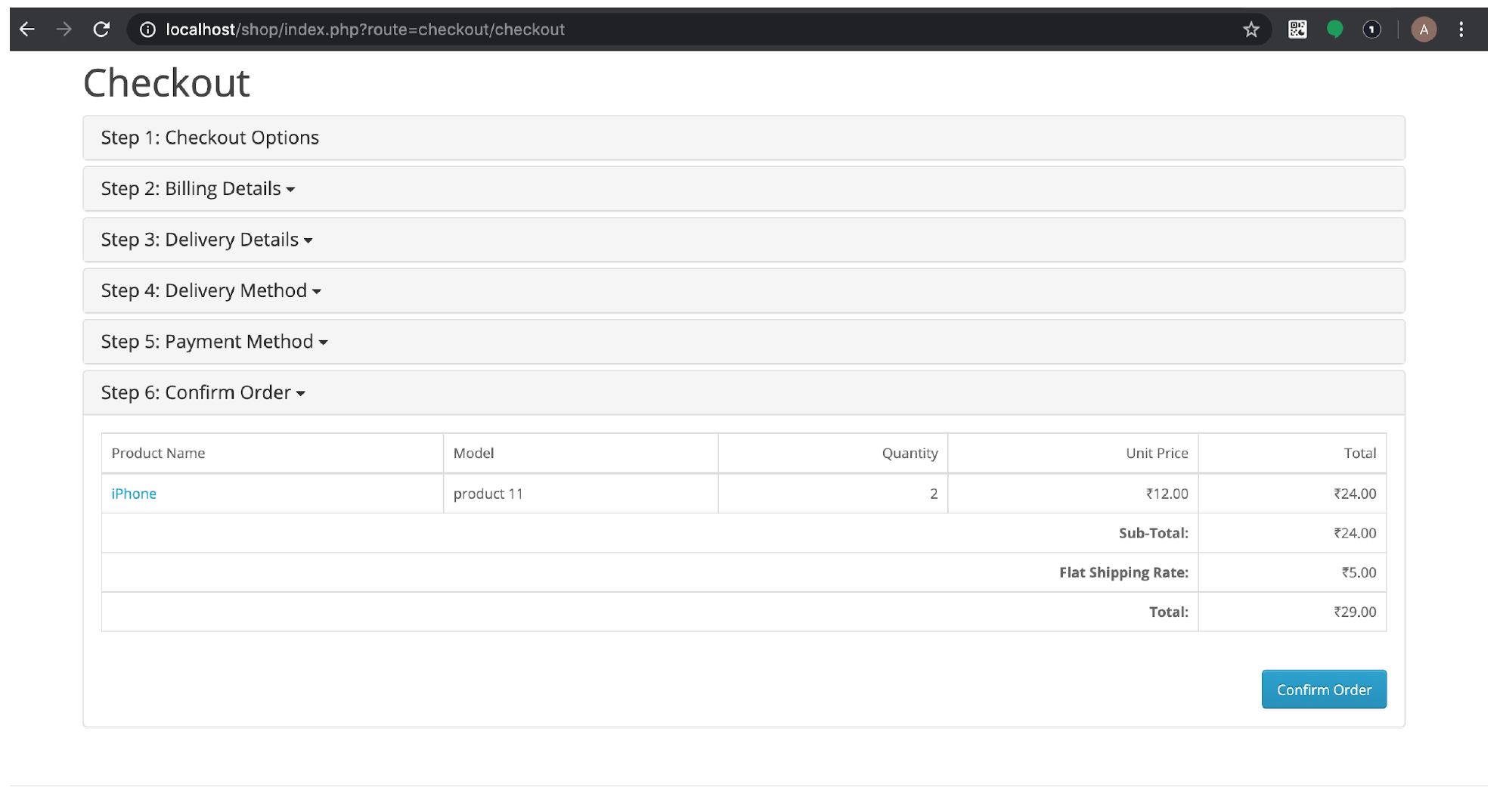Screen dimensions: 1500x812
Task: Click the Unit Price column header
Action: coord(1157,453)
